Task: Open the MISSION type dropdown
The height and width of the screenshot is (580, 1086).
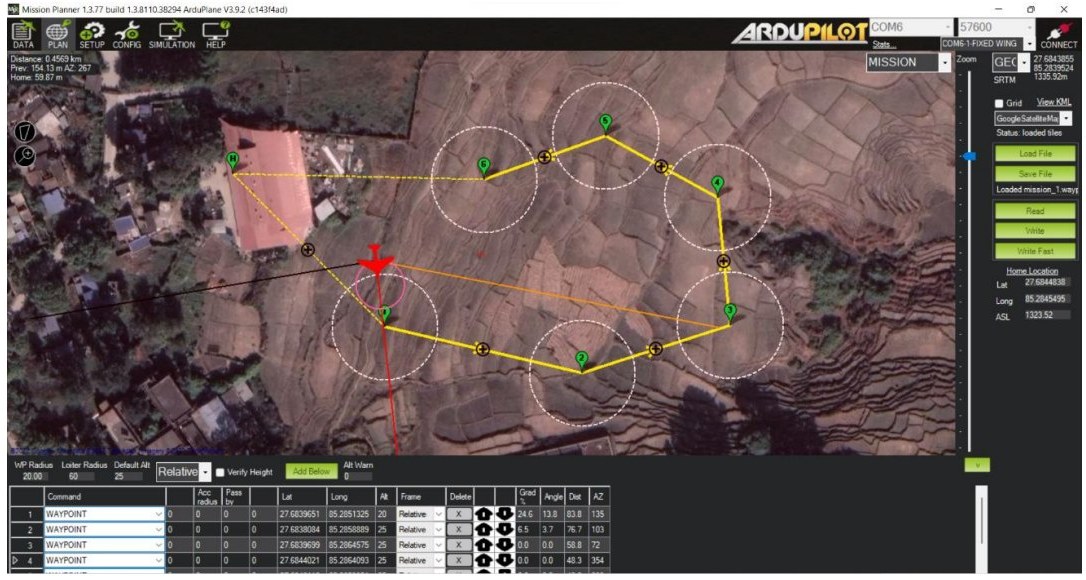Action: [x=909, y=62]
